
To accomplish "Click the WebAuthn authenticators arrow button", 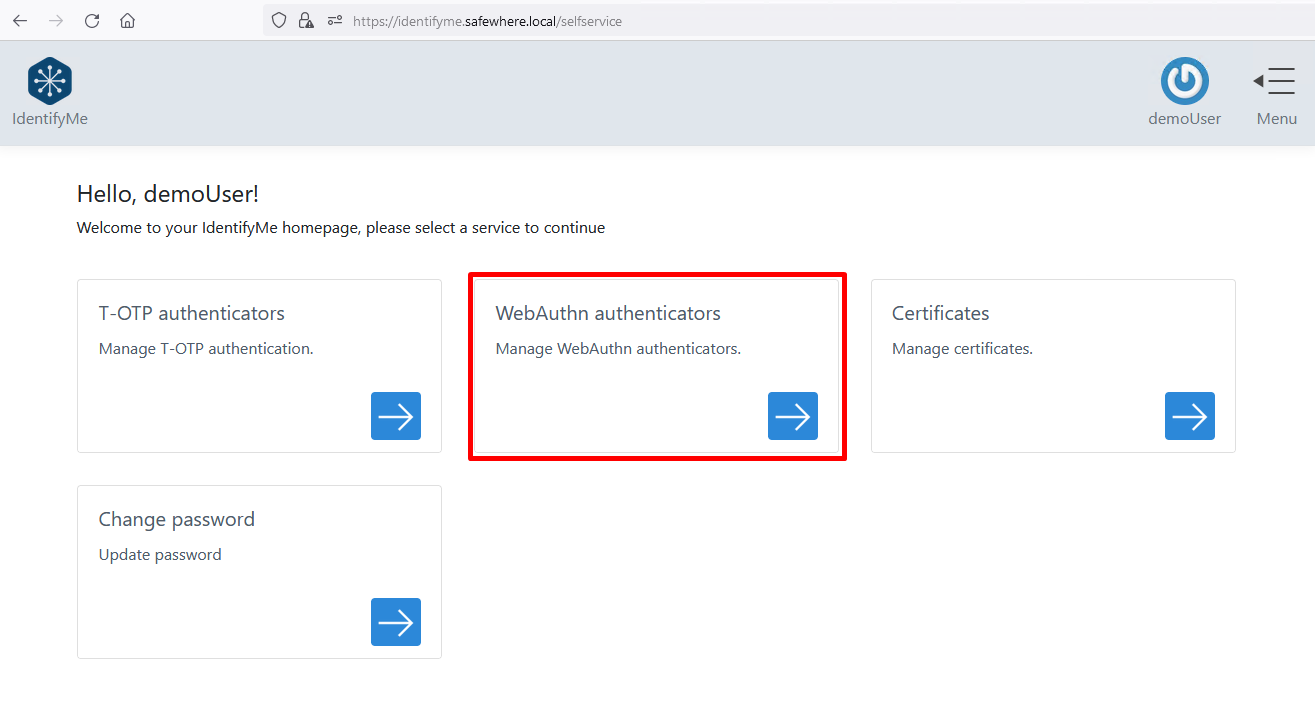I will click(x=792, y=416).
